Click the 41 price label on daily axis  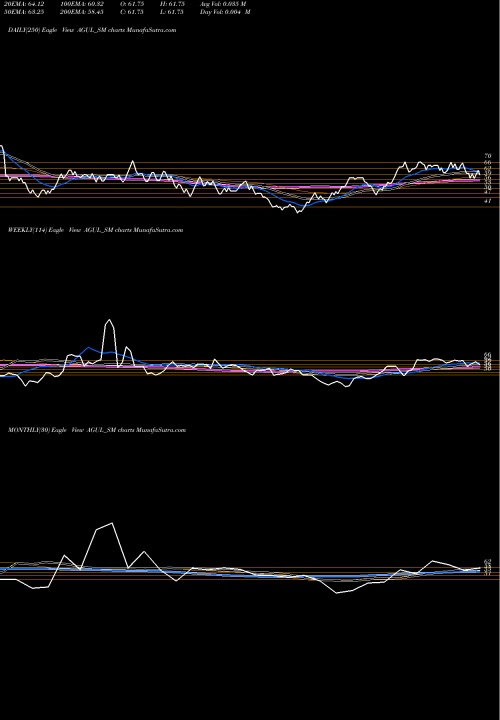click(488, 201)
